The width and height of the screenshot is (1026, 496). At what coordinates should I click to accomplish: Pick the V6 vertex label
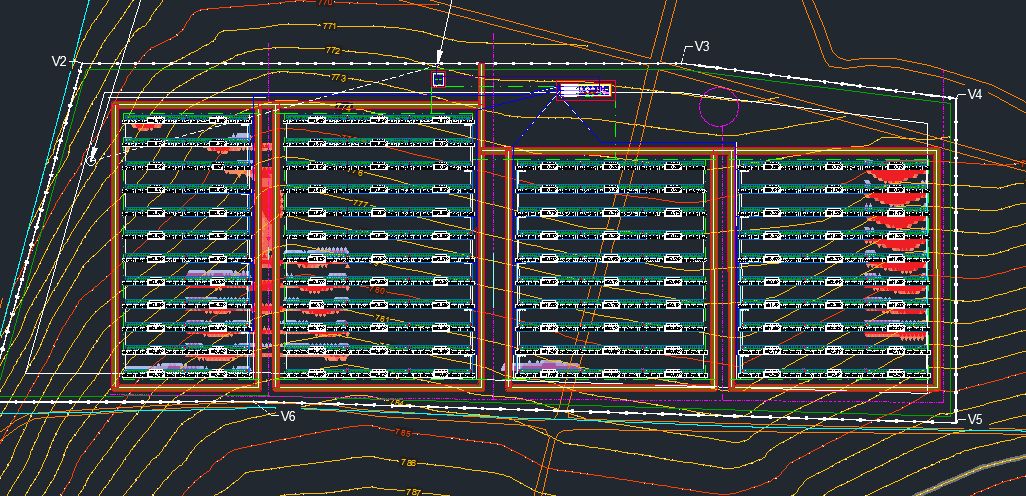288,416
